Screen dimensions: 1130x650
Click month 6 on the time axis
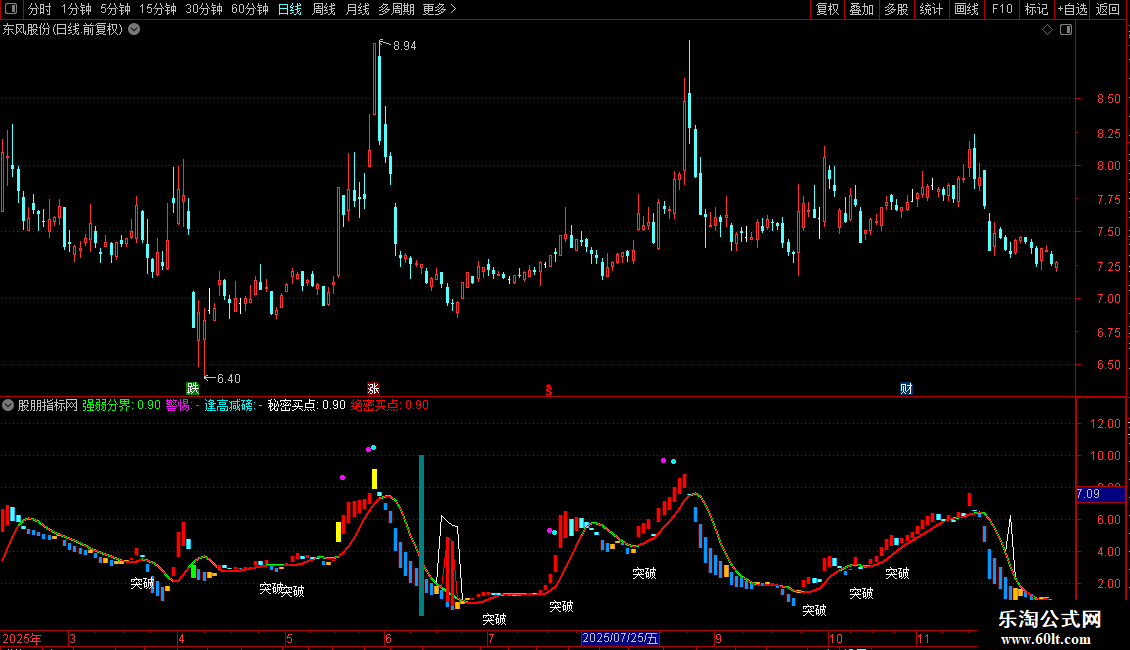coord(388,638)
